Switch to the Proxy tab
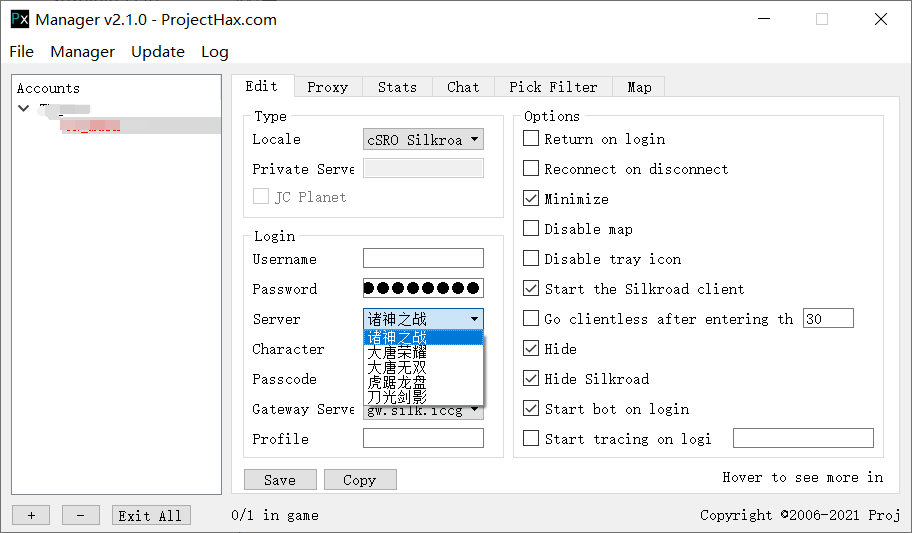Viewport: 912px width, 533px height. [327, 87]
